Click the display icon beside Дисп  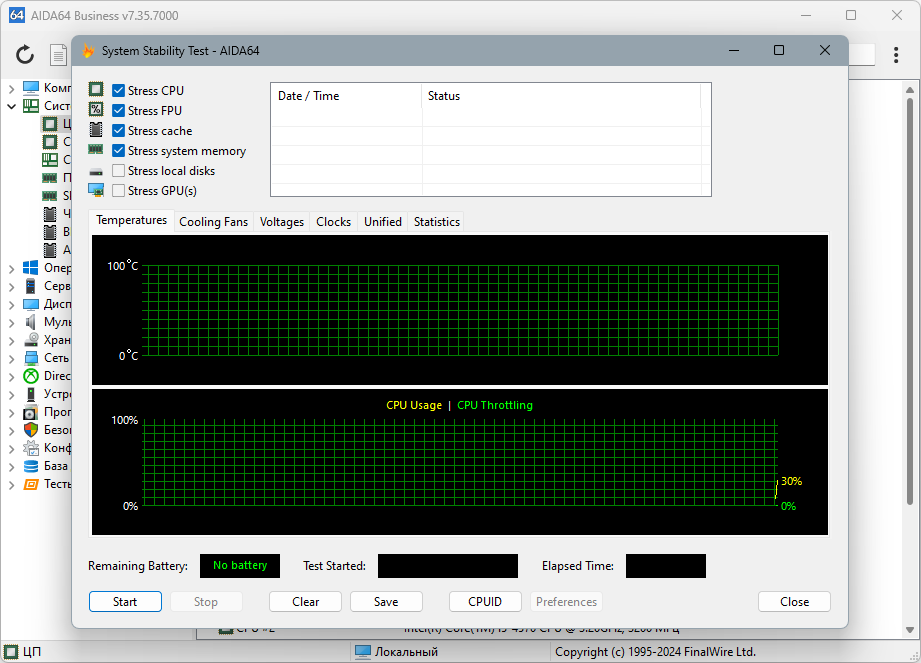pyautogui.click(x=31, y=304)
